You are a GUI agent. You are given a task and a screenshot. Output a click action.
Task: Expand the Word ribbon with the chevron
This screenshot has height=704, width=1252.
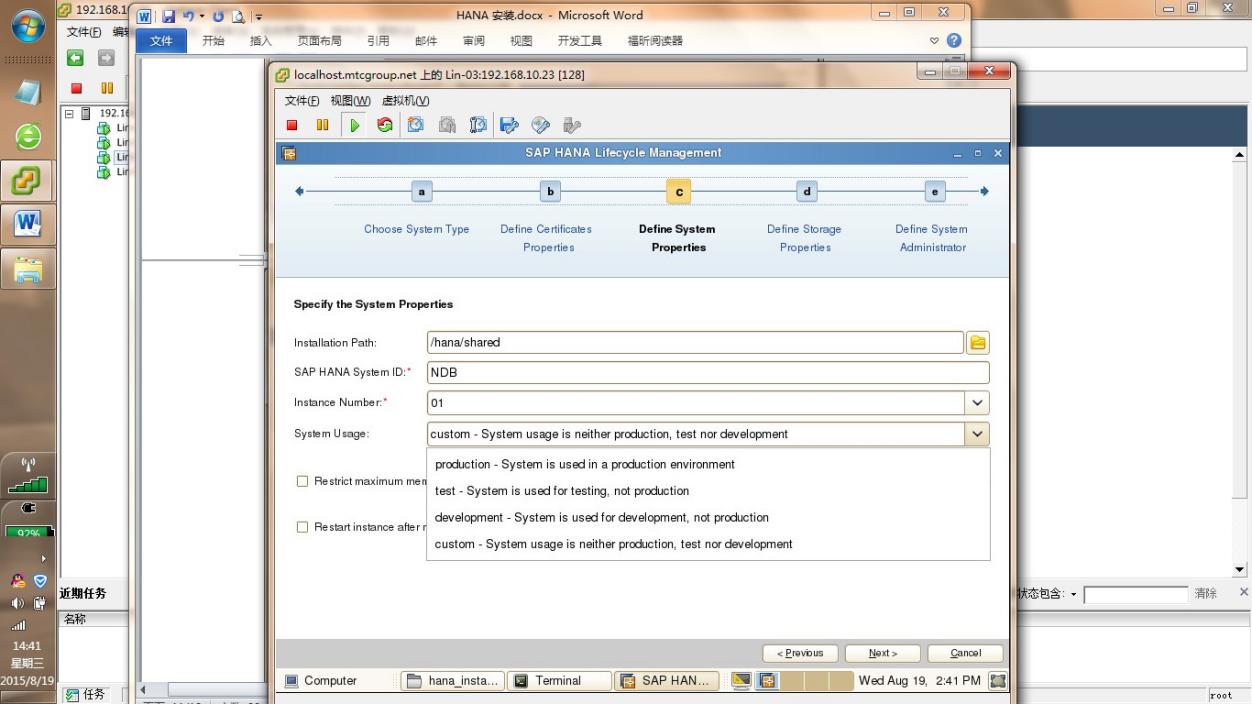935,41
